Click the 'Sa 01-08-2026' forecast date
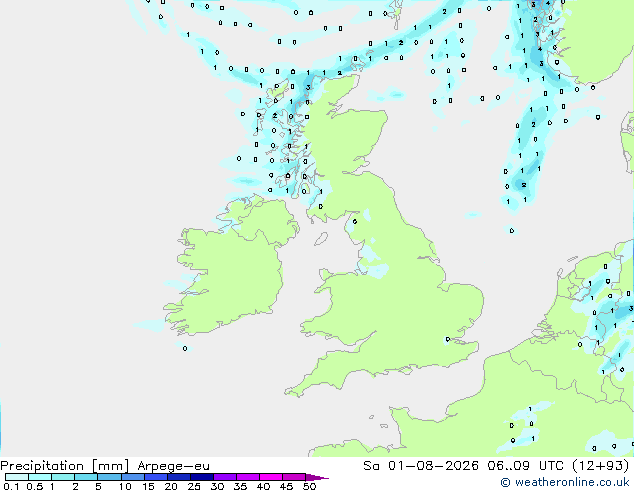 [x=421, y=466]
